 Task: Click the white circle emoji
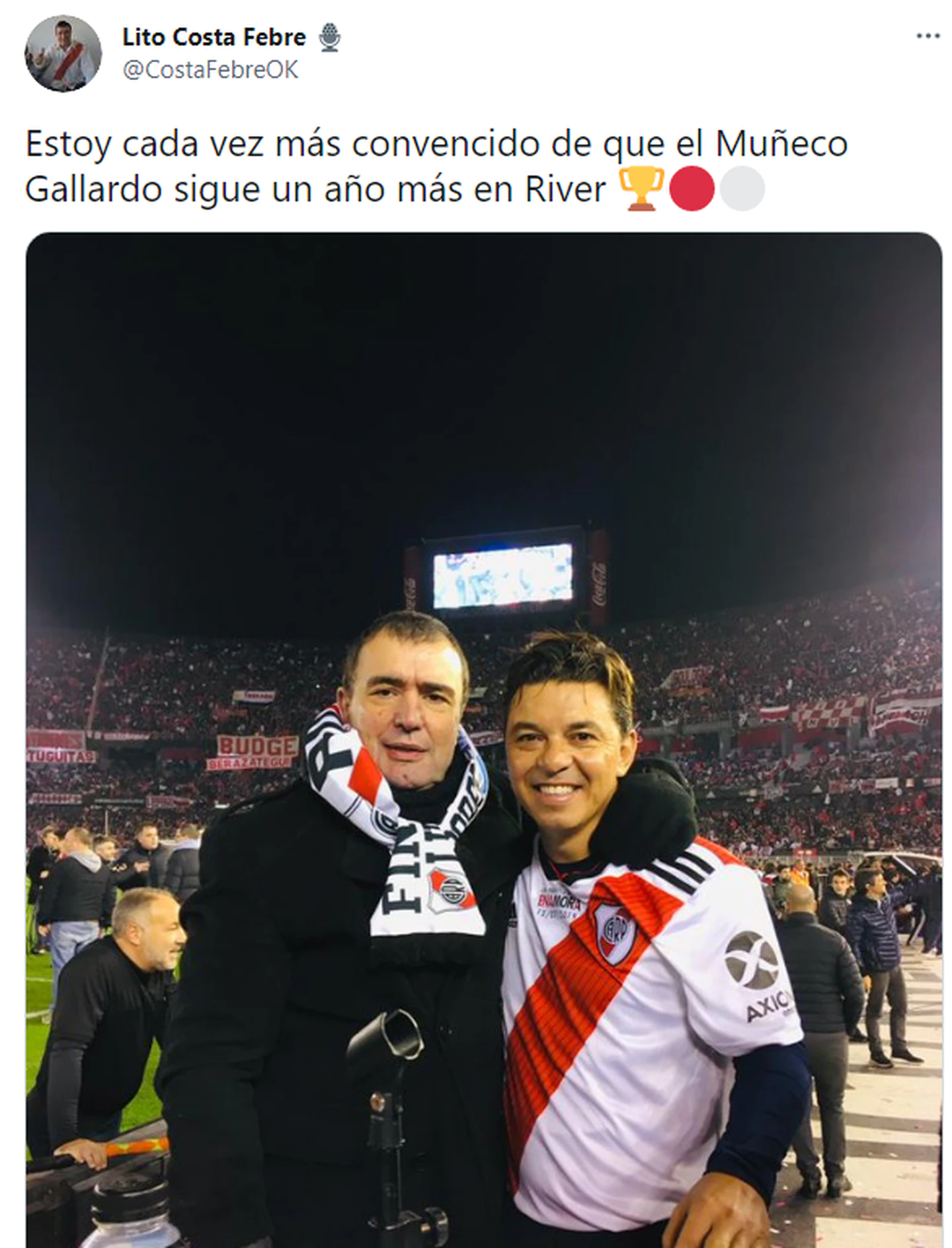tap(742, 189)
